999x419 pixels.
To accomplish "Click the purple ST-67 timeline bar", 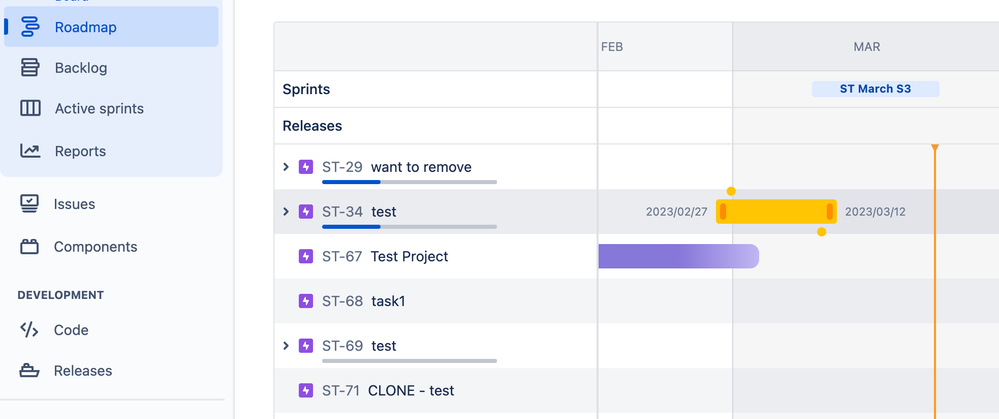I will pos(677,256).
